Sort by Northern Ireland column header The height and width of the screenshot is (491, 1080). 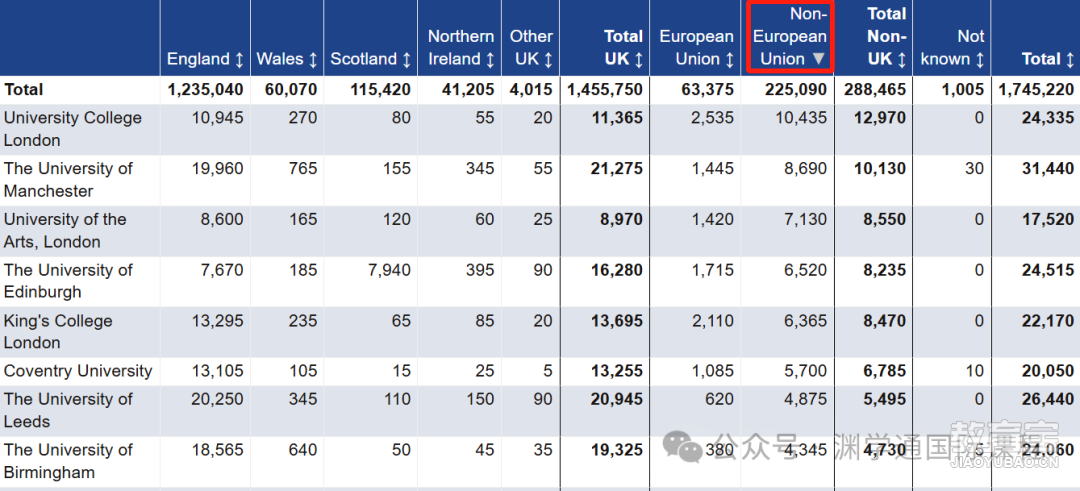(x=461, y=48)
